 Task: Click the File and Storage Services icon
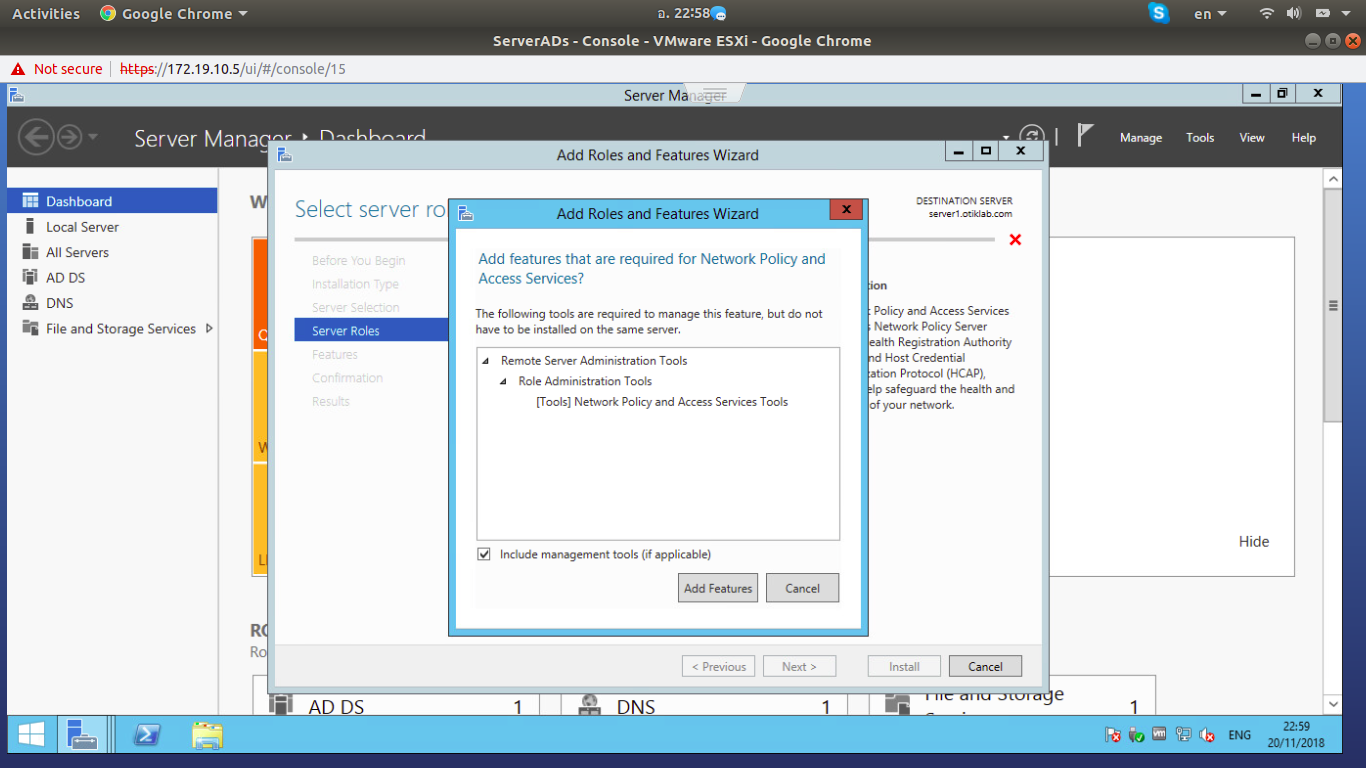click(30, 328)
